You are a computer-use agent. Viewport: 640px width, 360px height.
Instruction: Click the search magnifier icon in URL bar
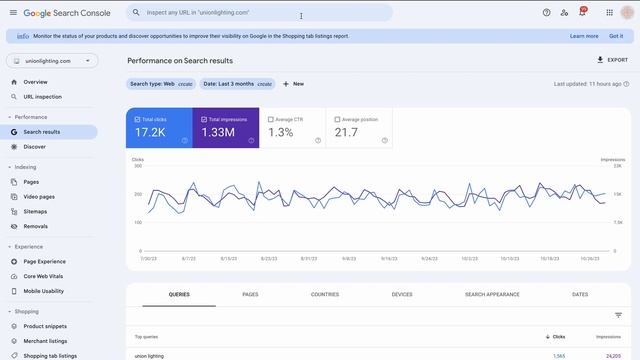[x=136, y=13]
